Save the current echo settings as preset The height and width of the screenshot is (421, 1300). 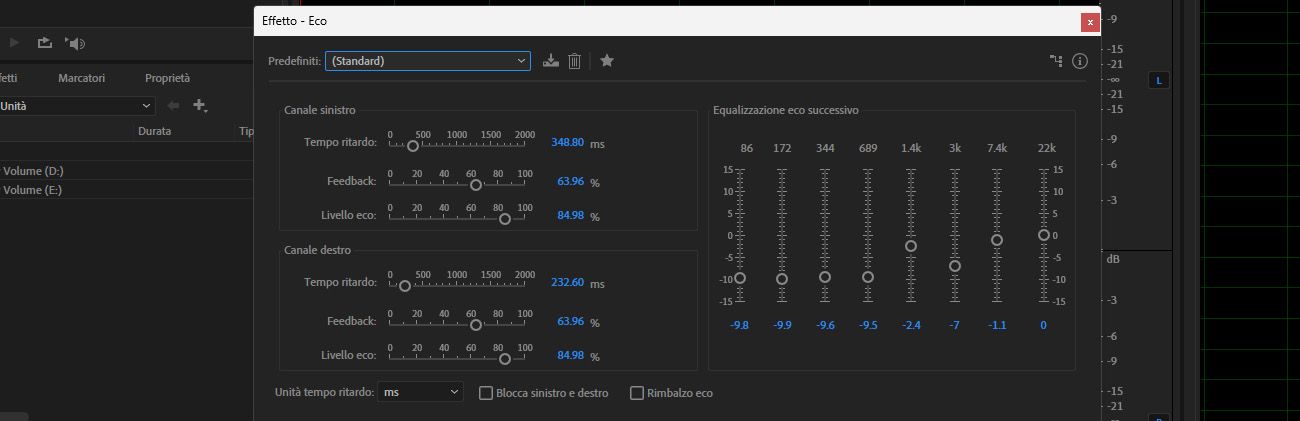[551, 61]
